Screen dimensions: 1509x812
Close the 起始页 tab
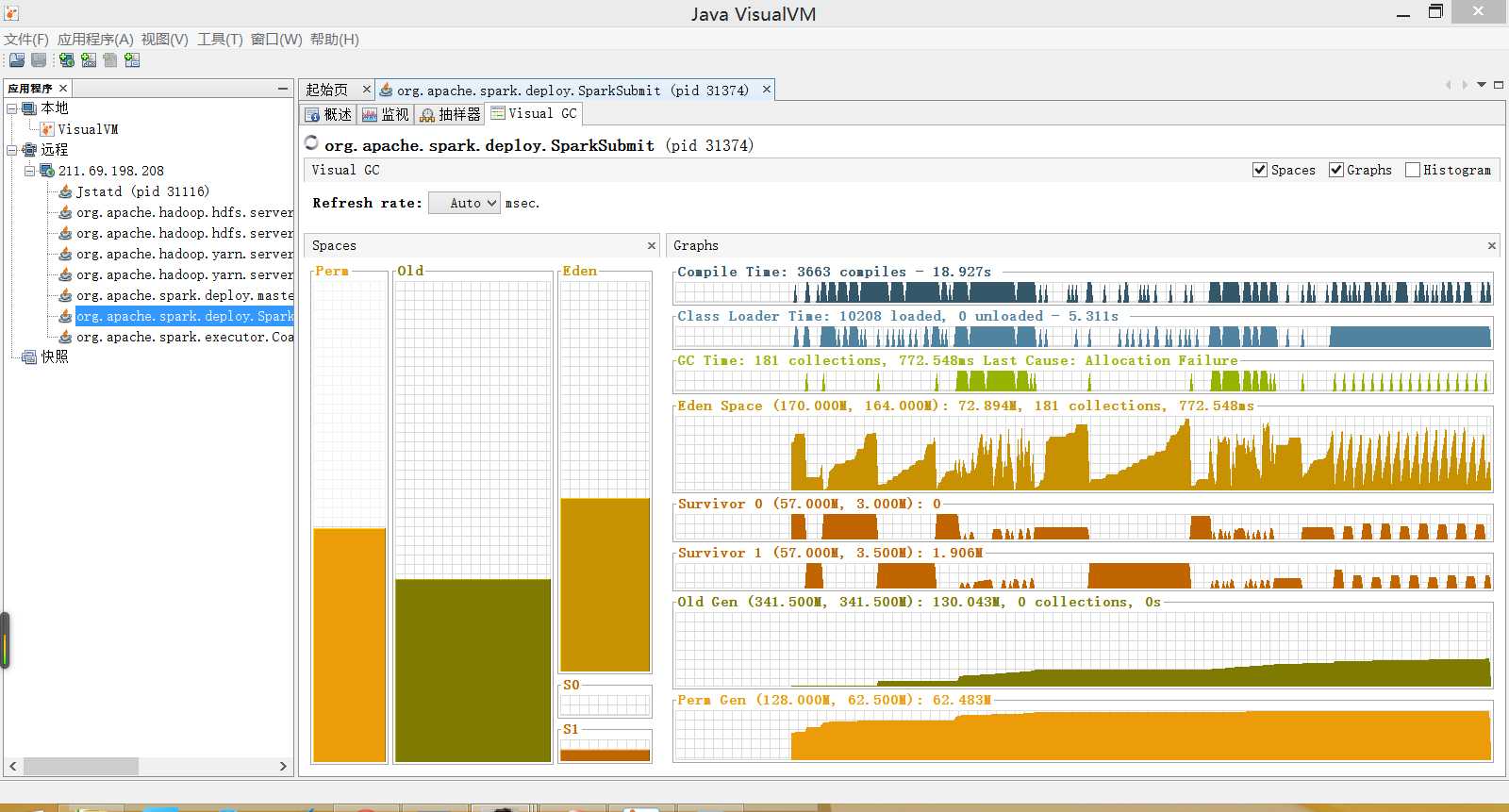point(367,90)
